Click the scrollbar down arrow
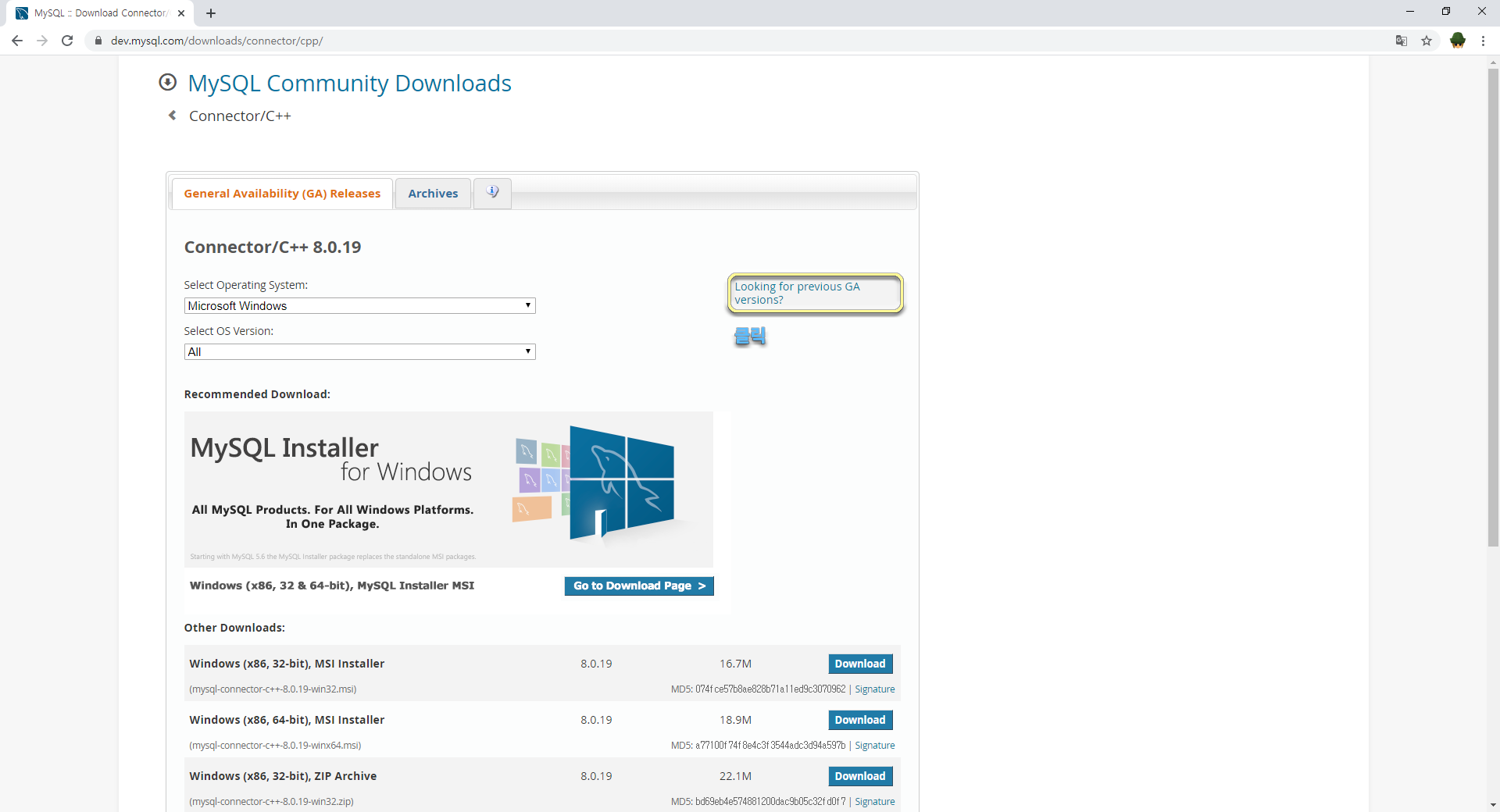Screen dimensions: 1500x812 pyautogui.click(x=1493, y=805)
